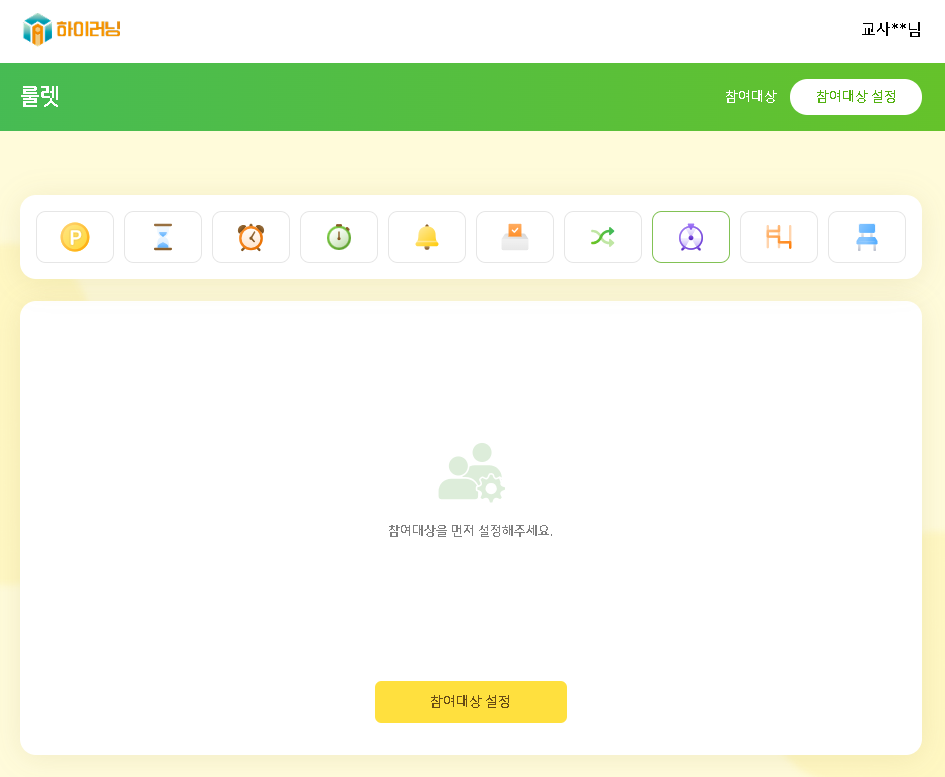Screen dimensions: 945x777
Task: Click the participants gear illustration
Action: [x=471, y=472]
